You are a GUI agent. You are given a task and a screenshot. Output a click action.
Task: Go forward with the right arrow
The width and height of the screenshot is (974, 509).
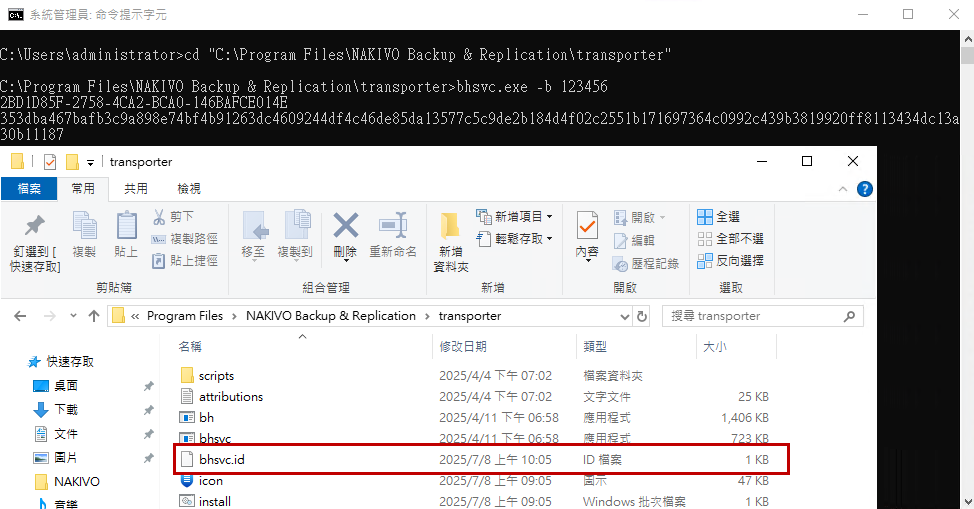49,316
